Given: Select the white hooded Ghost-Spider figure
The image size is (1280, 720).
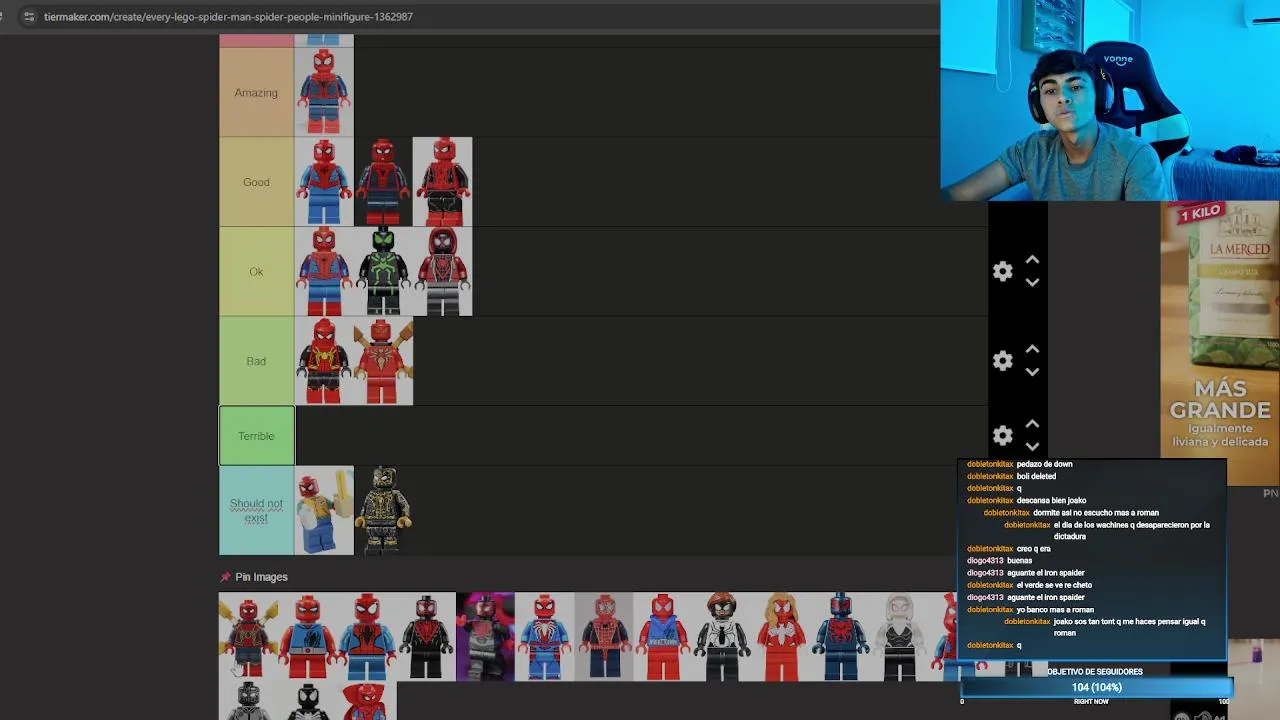Looking at the screenshot, I should pyautogui.click(x=898, y=637).
